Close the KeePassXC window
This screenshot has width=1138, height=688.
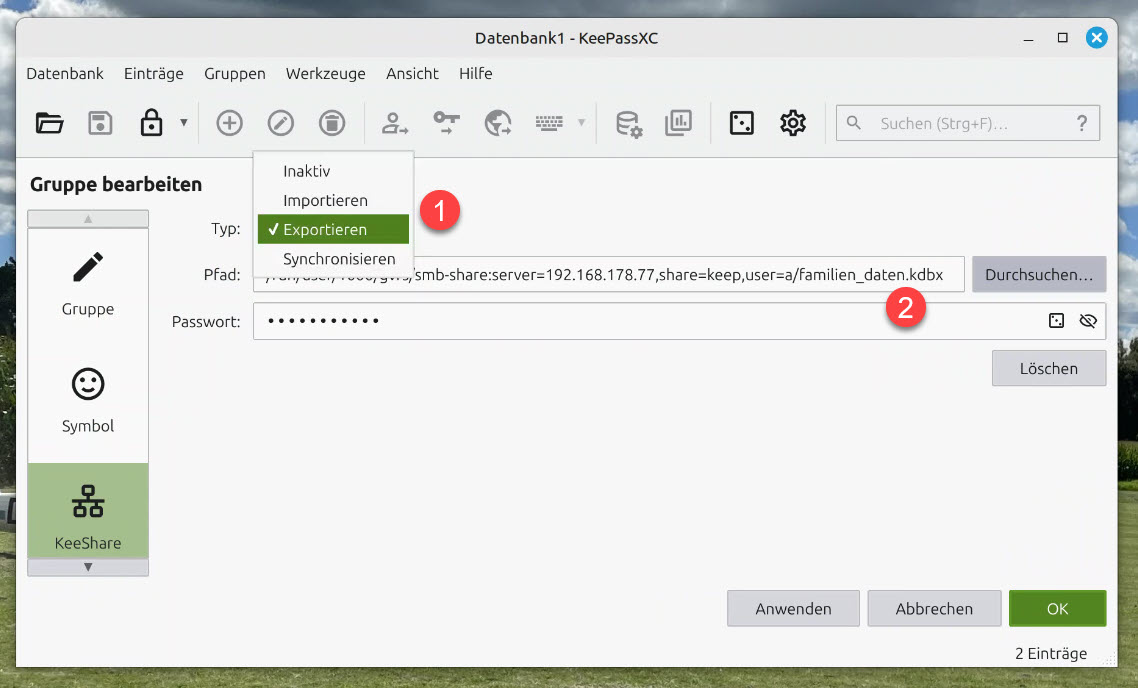(x=1097, y=38)
